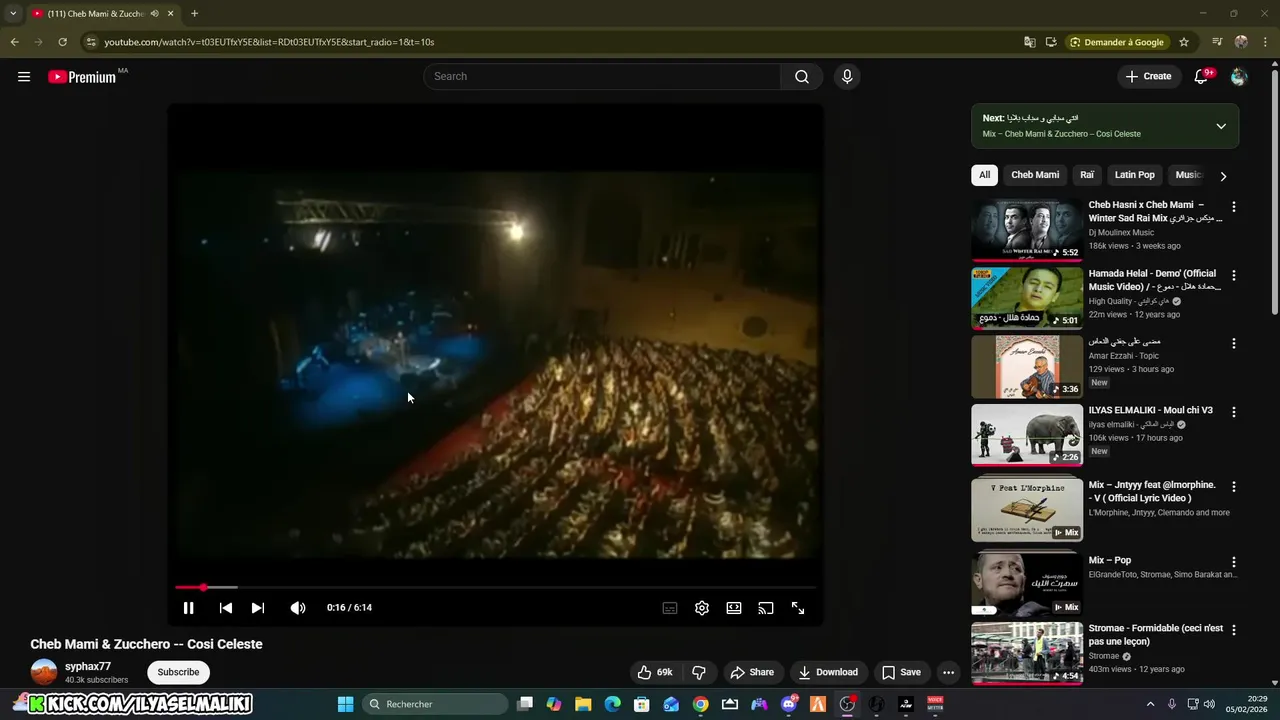Go back in browser history

pyautogui.click(x=14, y=42)
